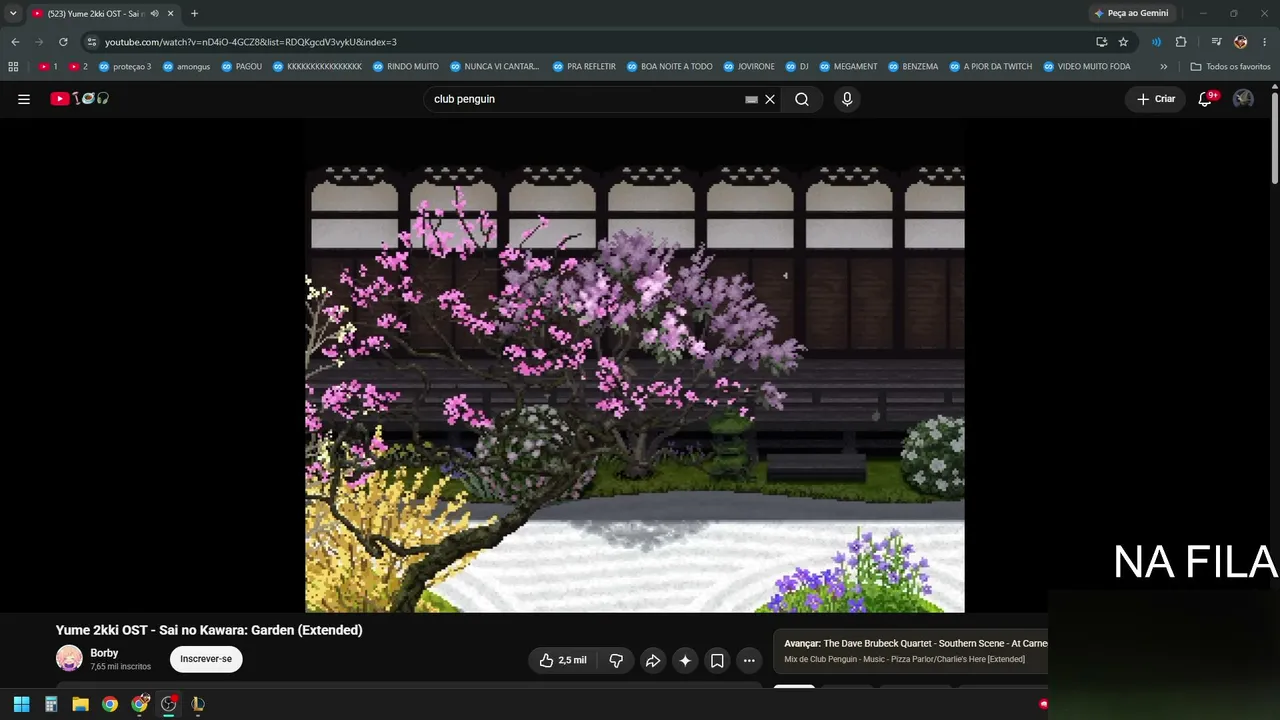Image resolution: width=1280 pixels, height=720 pixels.
Task: Open the YouTube account avatar menu
Action: 1243,99
